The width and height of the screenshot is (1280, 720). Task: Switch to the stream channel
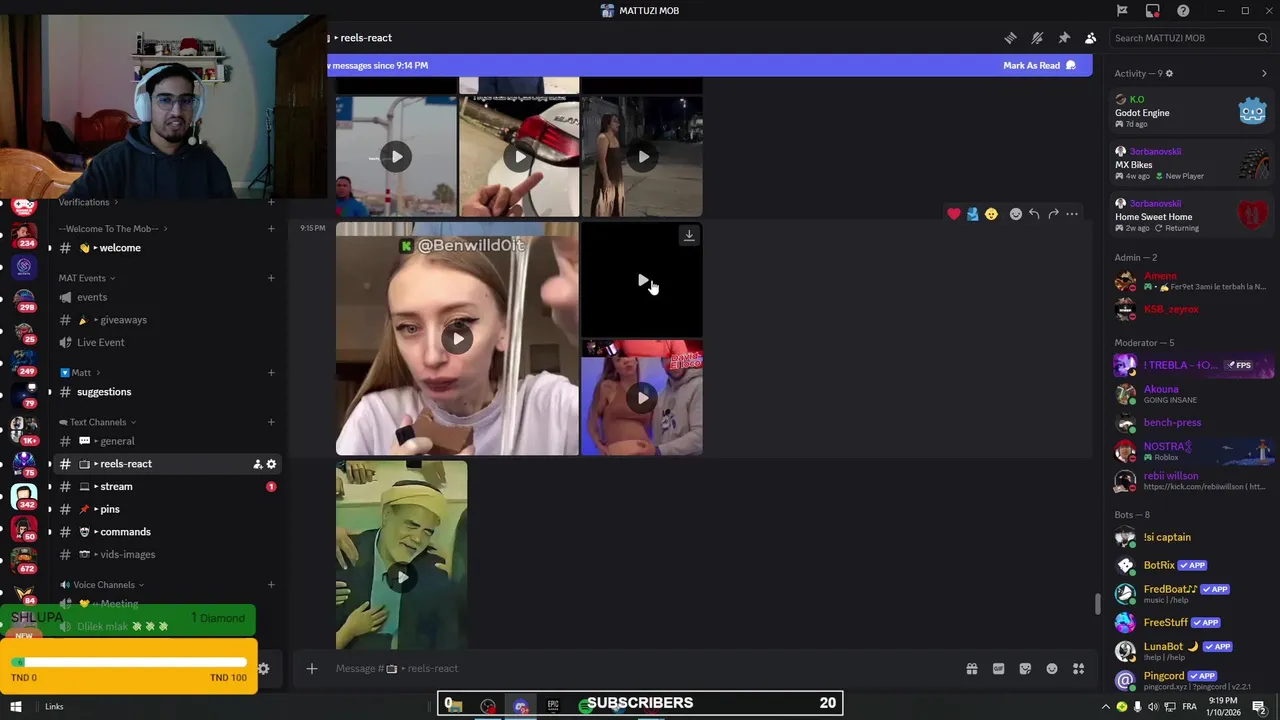165,486
